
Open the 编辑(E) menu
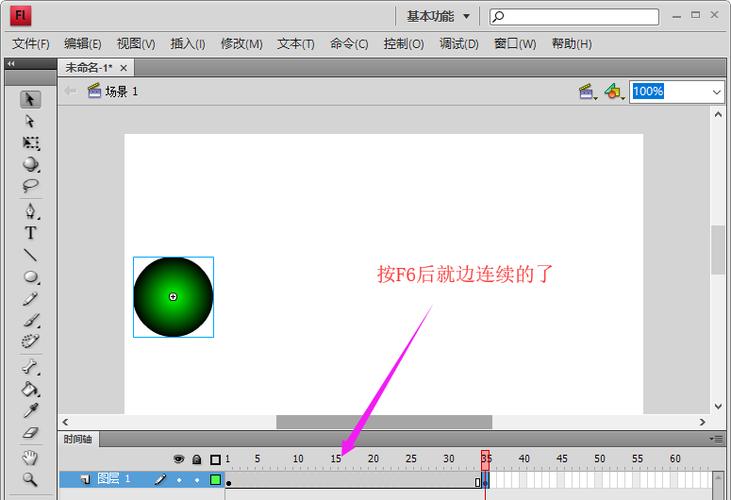click(x=83, y=44)
